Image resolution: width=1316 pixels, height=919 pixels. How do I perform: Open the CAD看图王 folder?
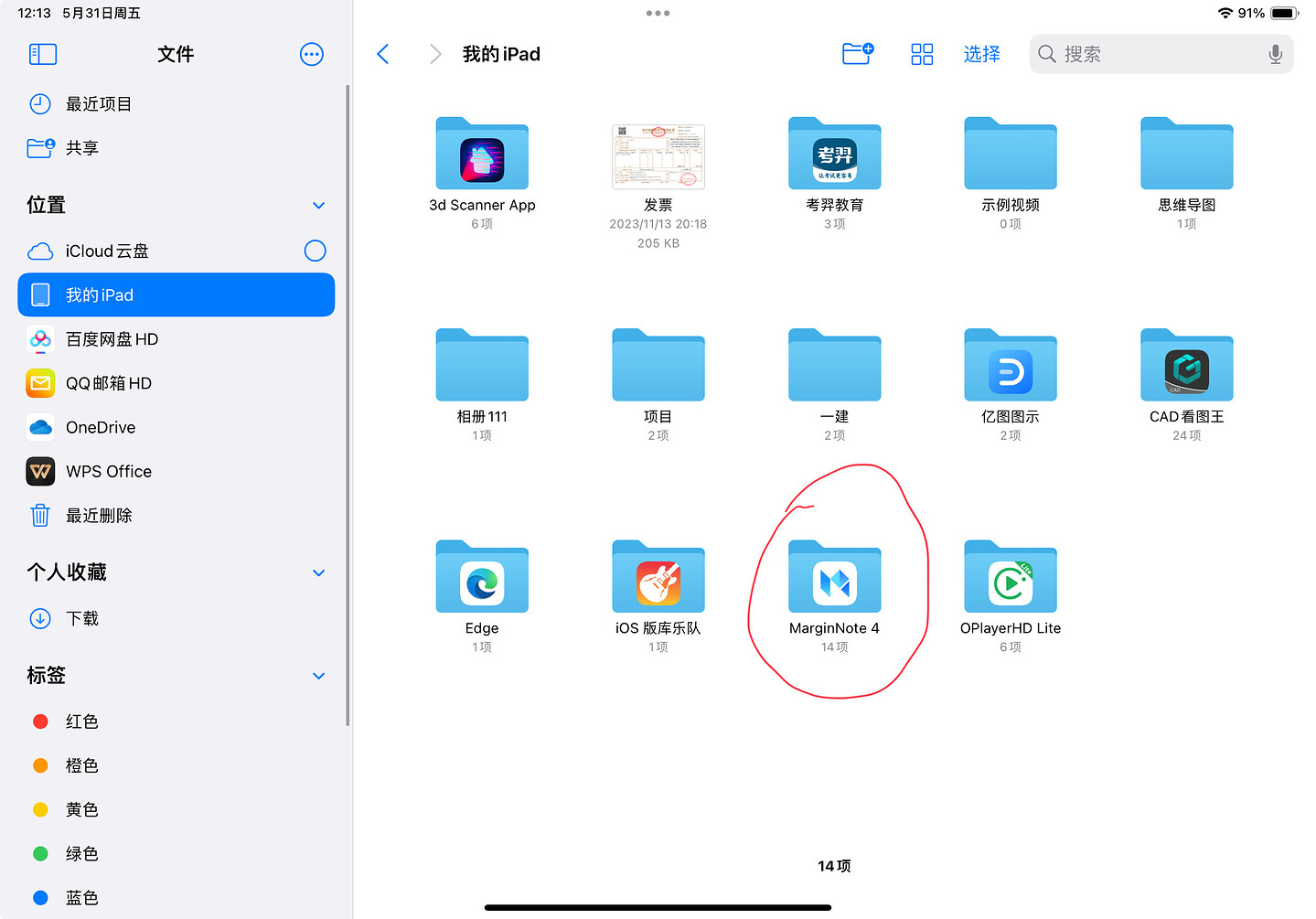(1186, 368)
